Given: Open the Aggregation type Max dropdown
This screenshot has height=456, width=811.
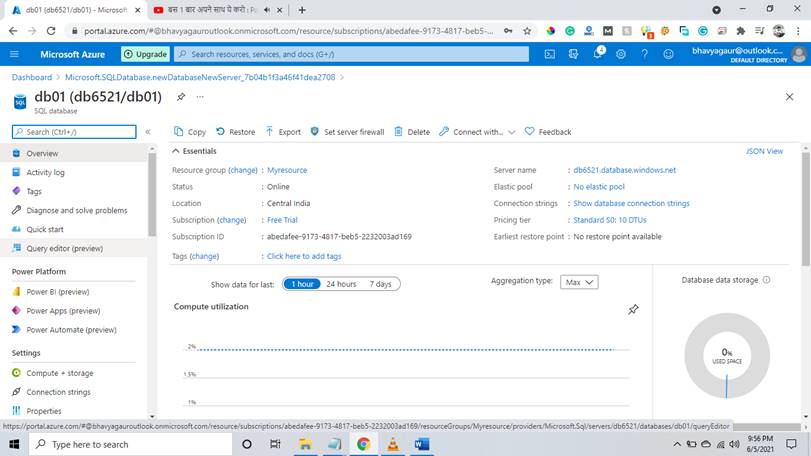Looking at the screenshot, I should (579, 282).
